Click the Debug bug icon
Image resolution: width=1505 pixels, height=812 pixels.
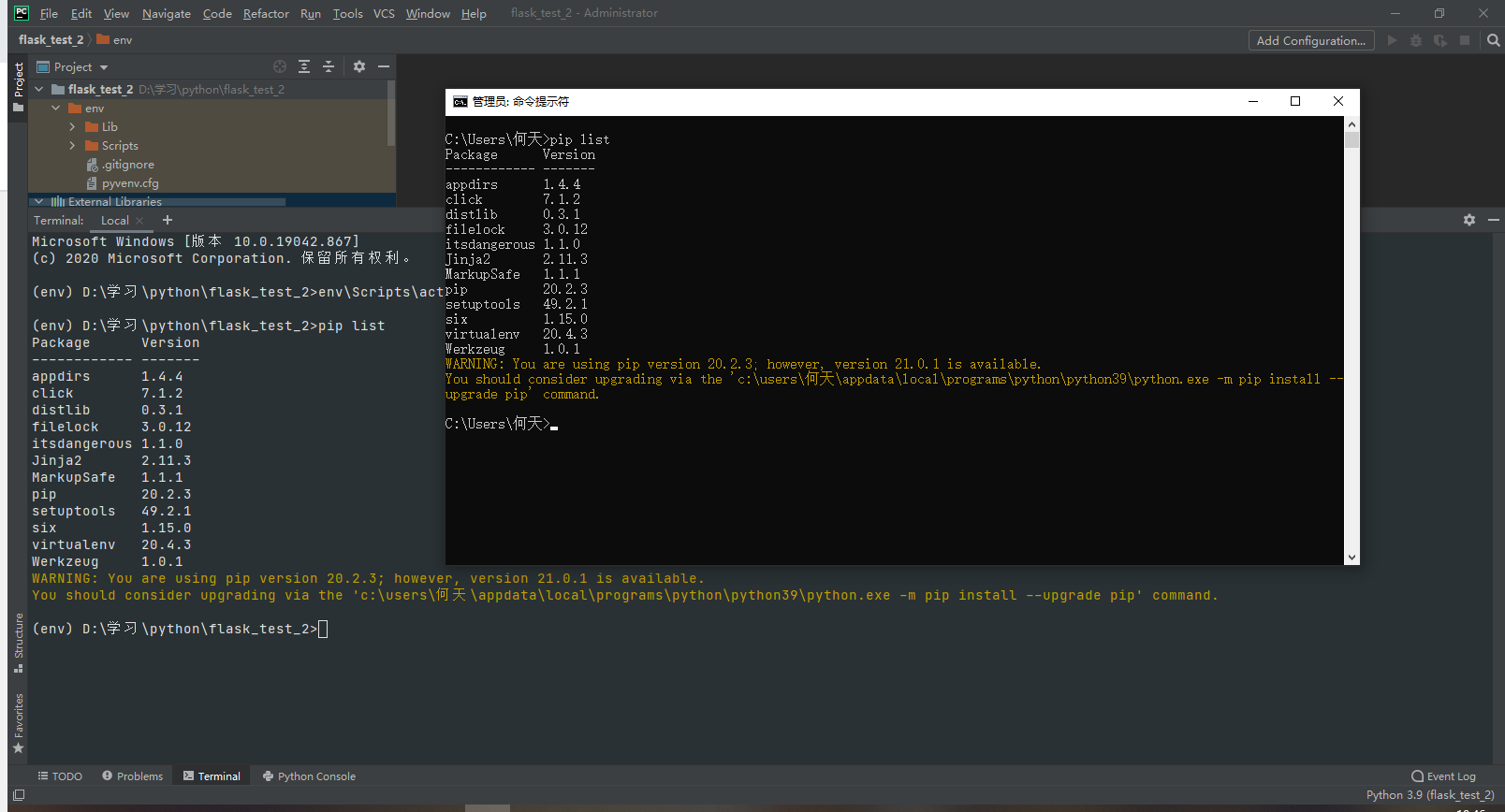[x=1416, y=40]
